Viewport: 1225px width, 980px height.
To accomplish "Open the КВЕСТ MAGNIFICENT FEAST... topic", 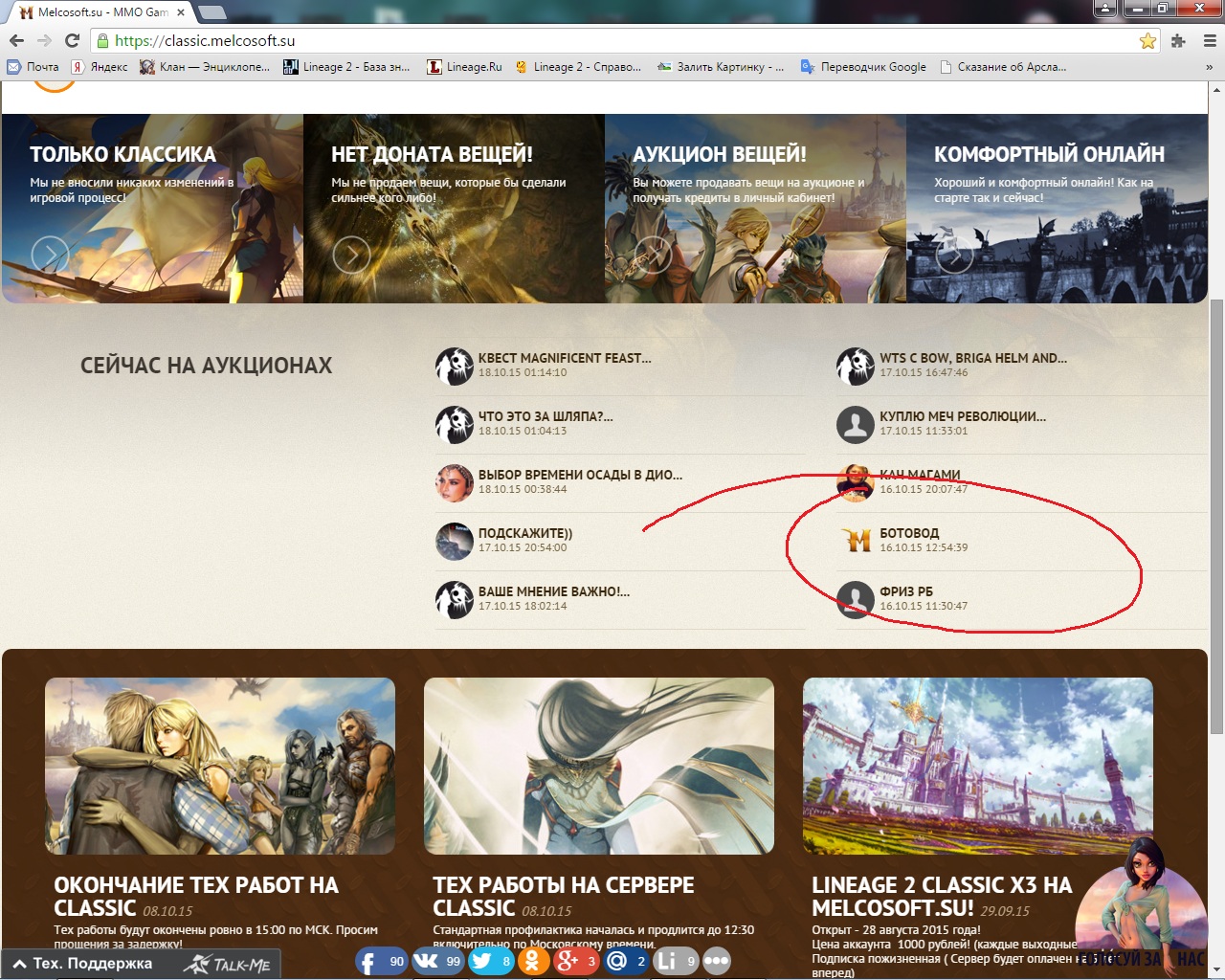I will coord(565,358).
